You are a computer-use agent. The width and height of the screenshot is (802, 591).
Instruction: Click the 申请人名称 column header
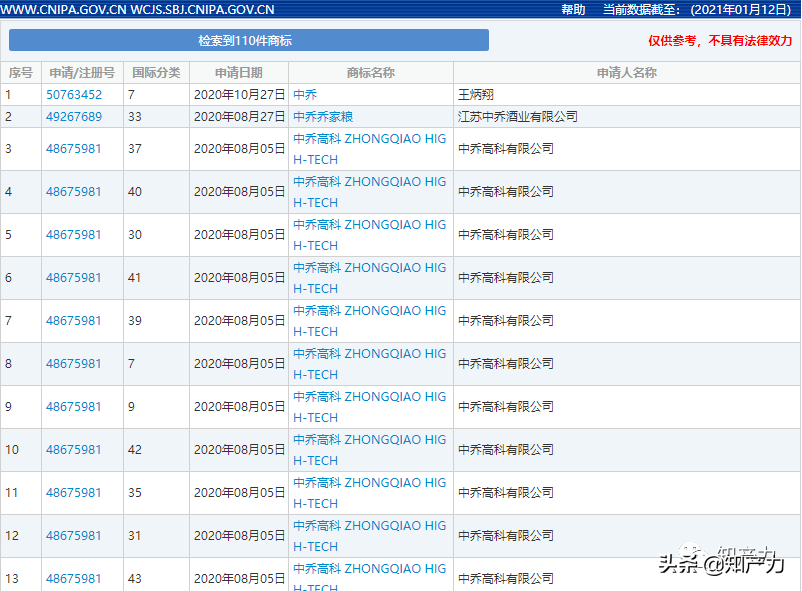[627, 73]
